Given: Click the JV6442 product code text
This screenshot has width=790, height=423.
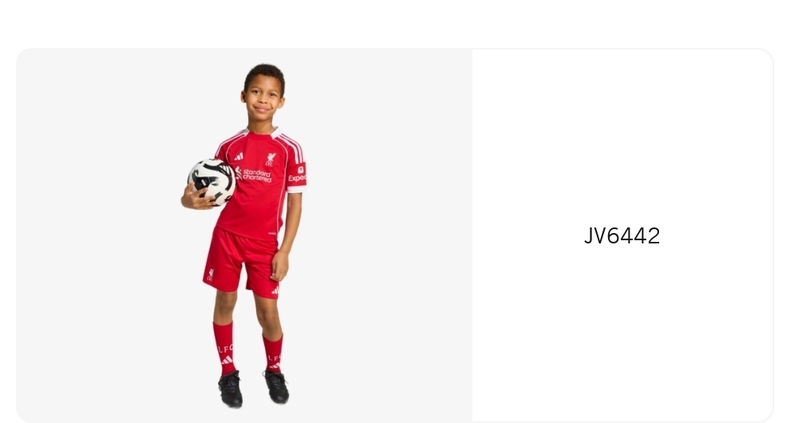Looking at the screenshot, I should 622,236.
